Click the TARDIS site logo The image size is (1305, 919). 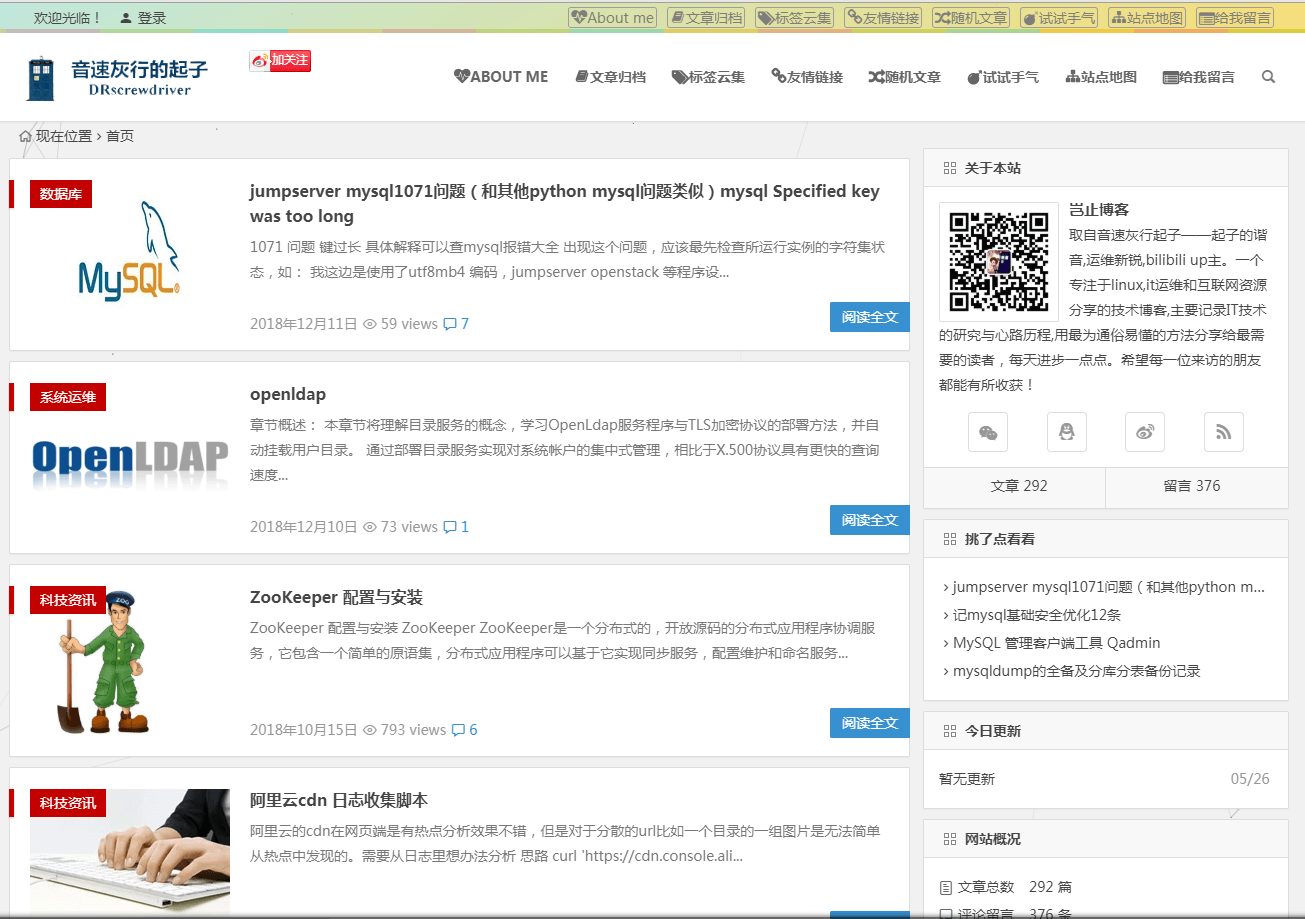point(40,78)
